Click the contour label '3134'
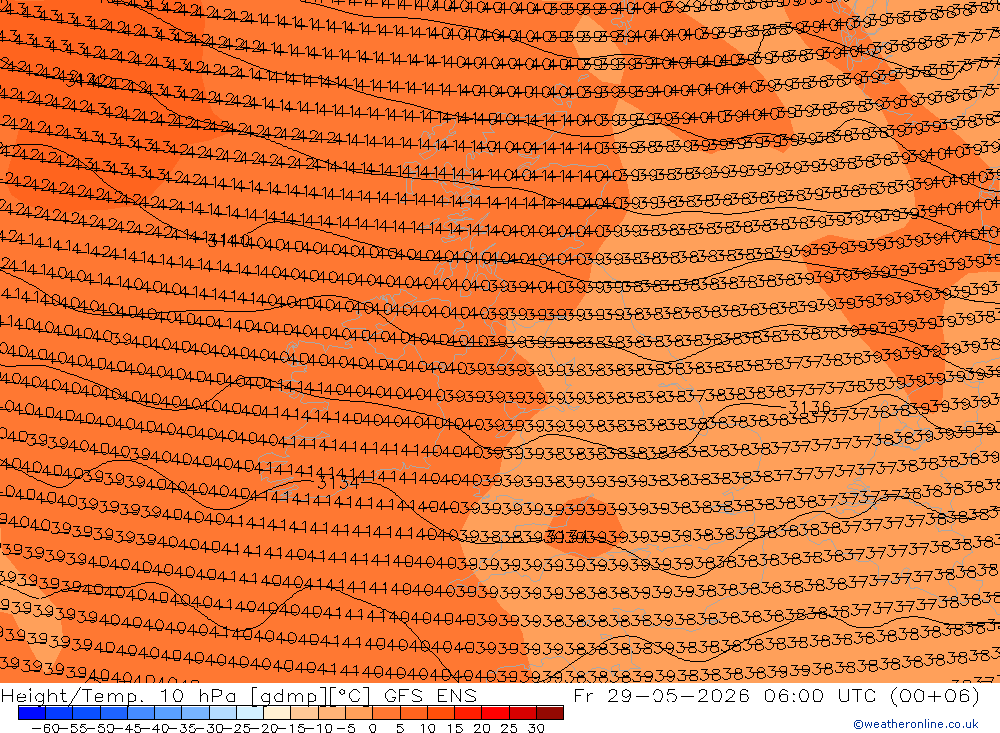This screenshot has width=1000, height=733. pos(338,483)
